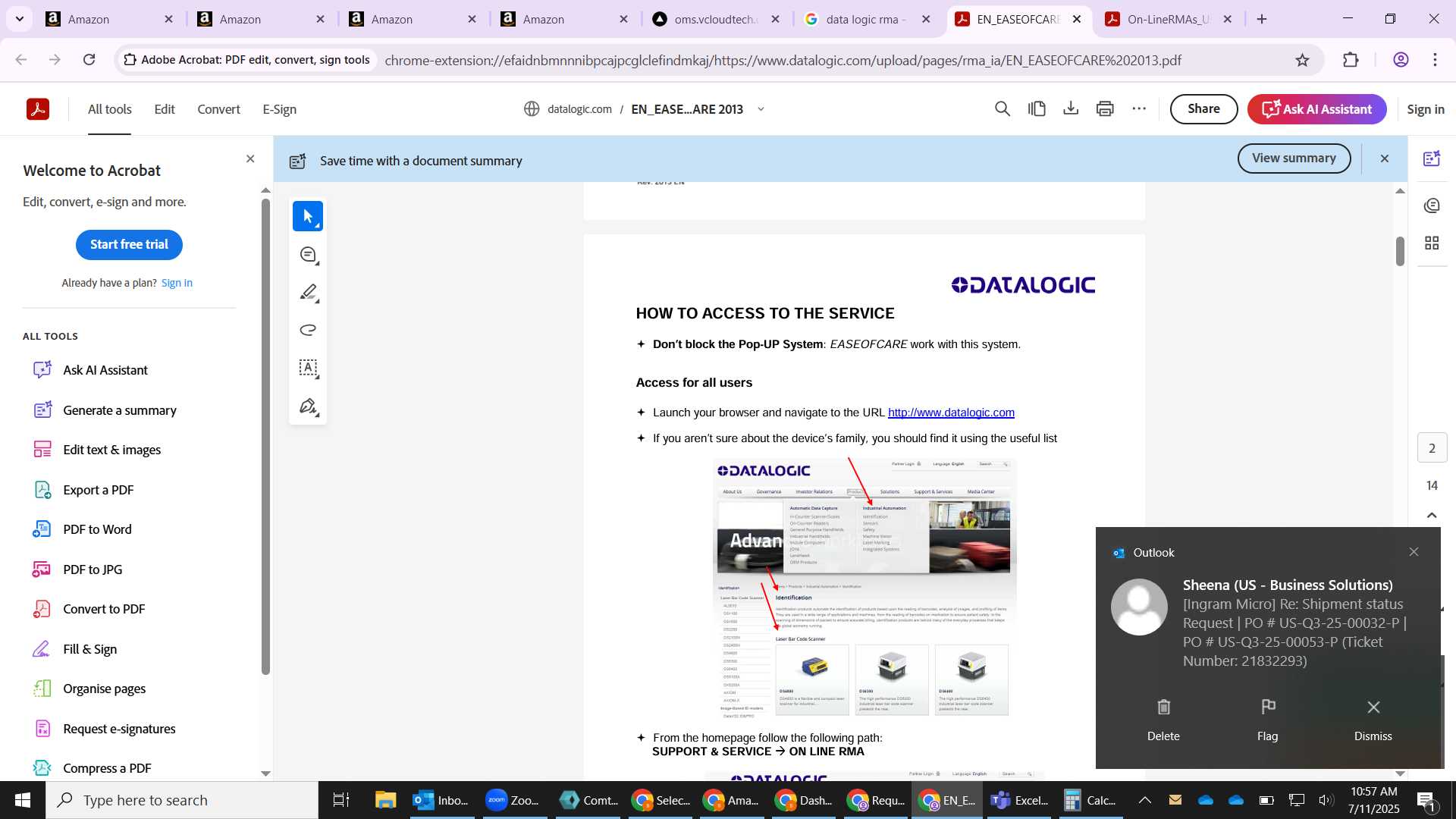
Task: Dismiss the Outlook notification message
Action: (1373, 720)
